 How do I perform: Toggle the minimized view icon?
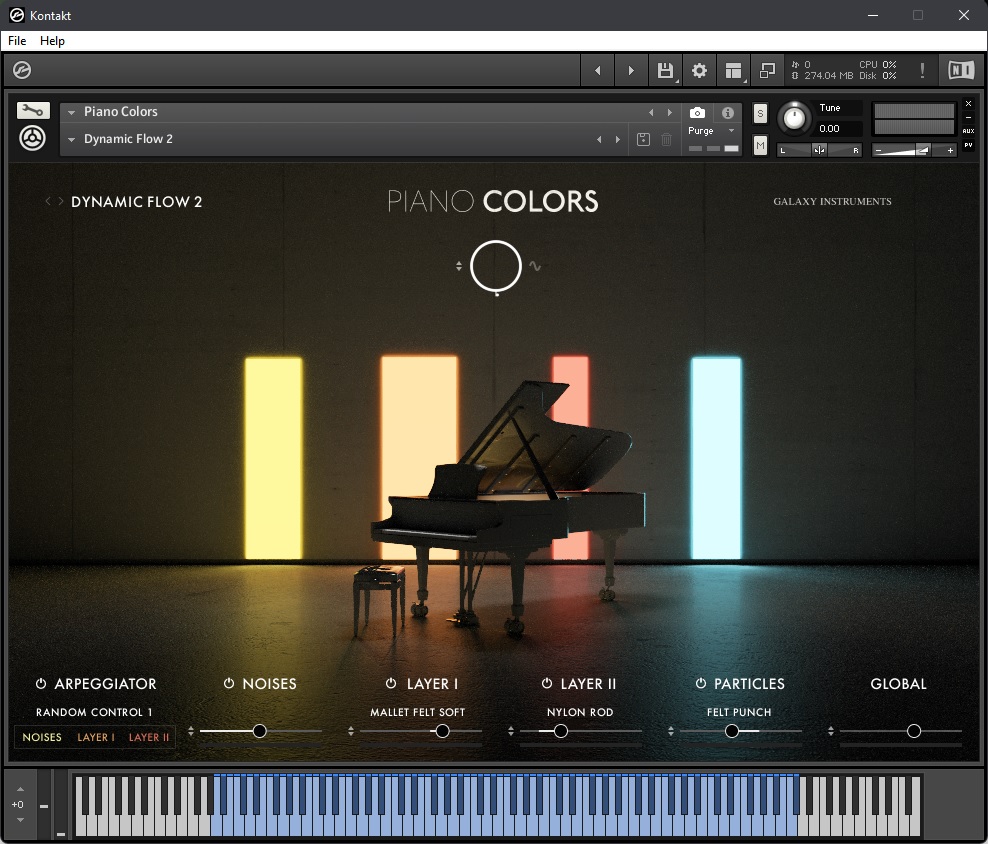click(767, 70)
